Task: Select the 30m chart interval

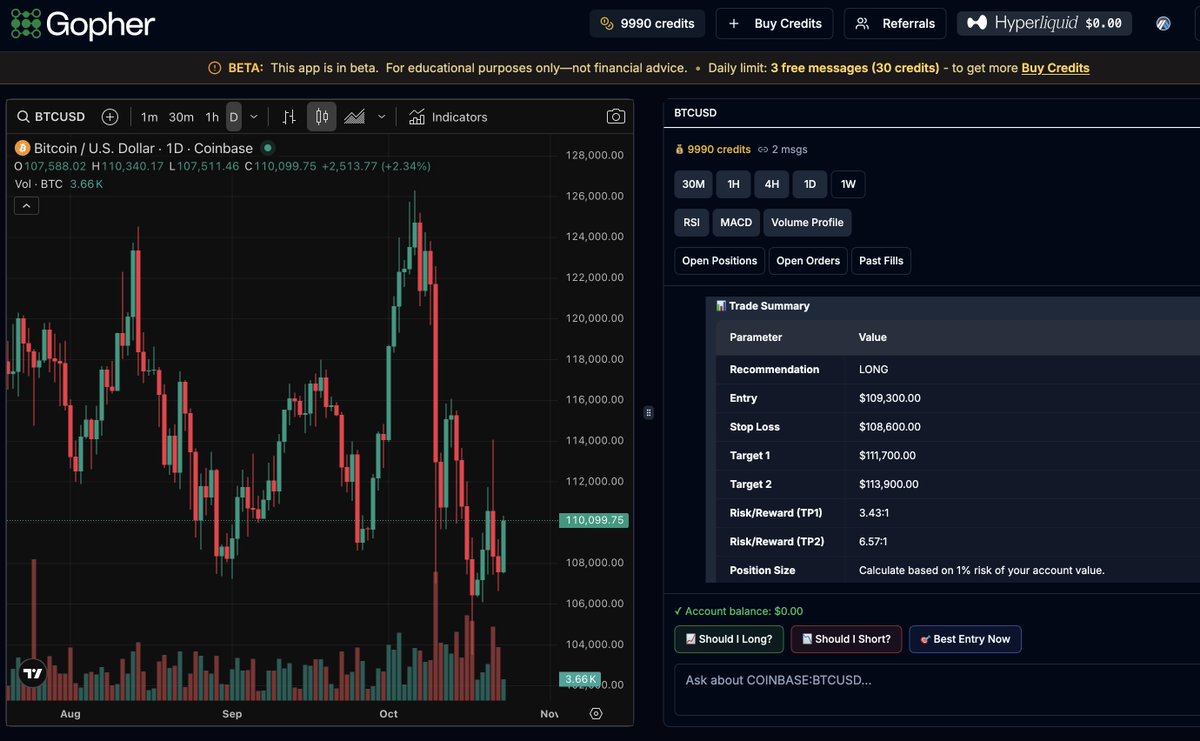Action: point(181,117)
